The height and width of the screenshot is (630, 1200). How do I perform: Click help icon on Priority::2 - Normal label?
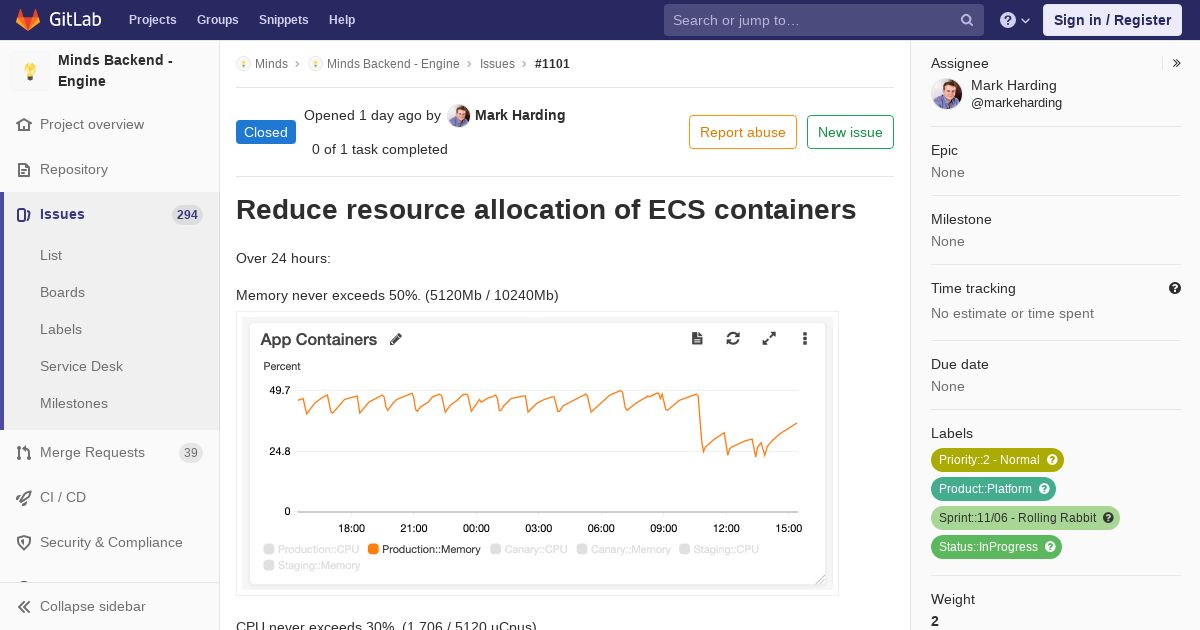pos(1052,460)
